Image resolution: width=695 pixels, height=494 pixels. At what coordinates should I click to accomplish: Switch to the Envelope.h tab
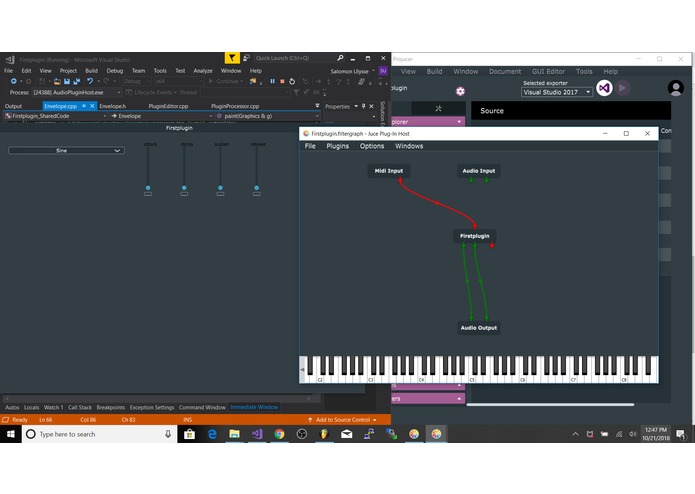(x=113, y=106)
